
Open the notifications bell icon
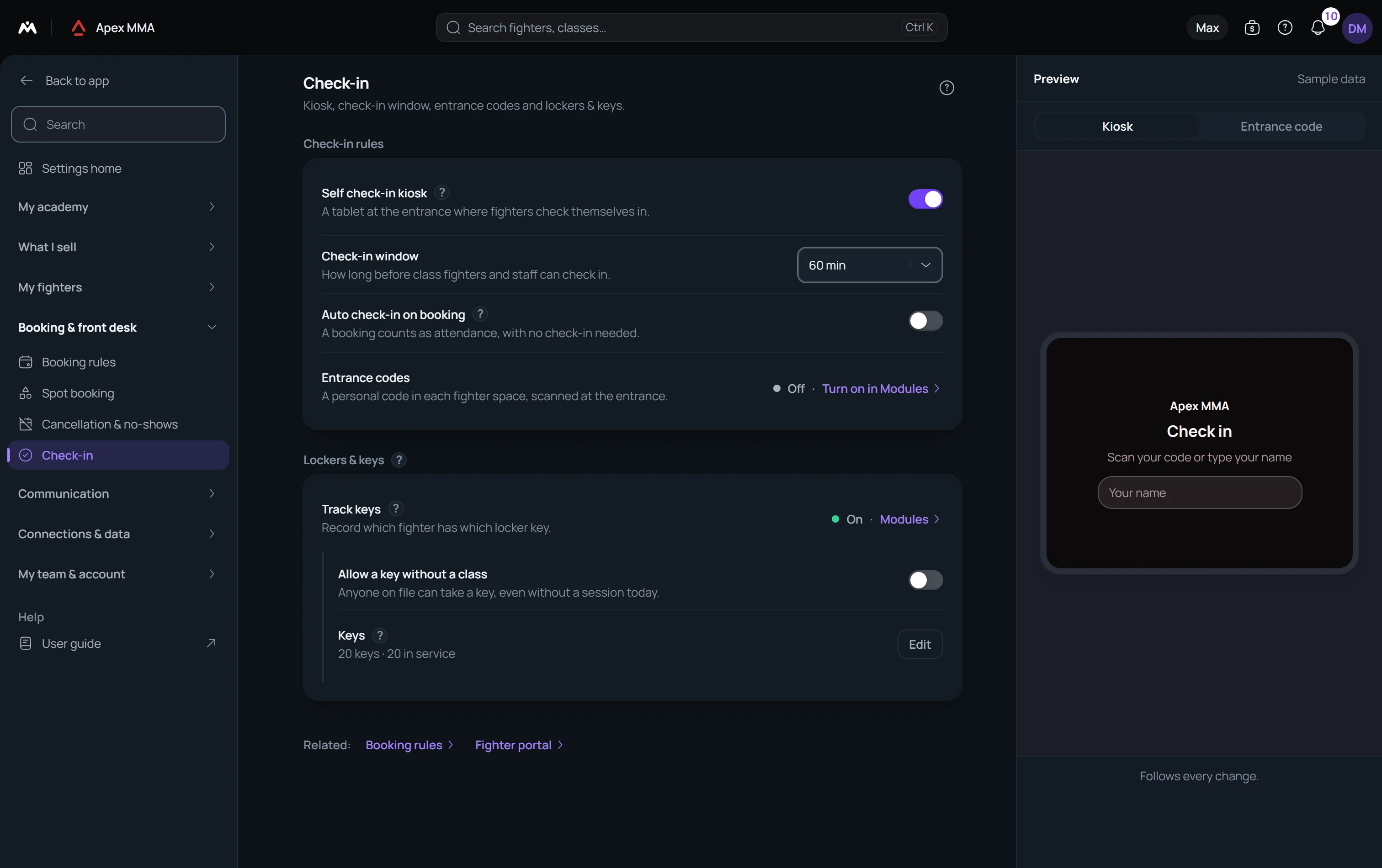(1318, 27)
